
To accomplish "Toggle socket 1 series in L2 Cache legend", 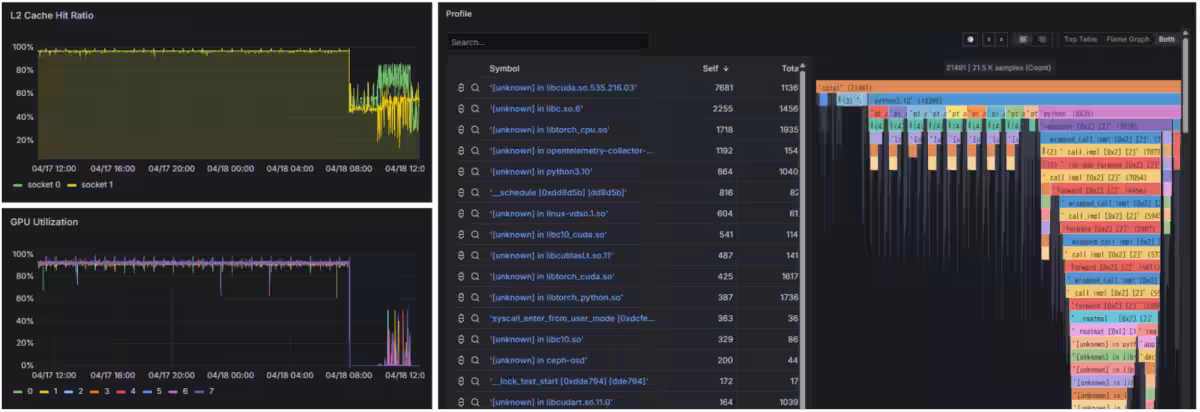I will point(98,185).
